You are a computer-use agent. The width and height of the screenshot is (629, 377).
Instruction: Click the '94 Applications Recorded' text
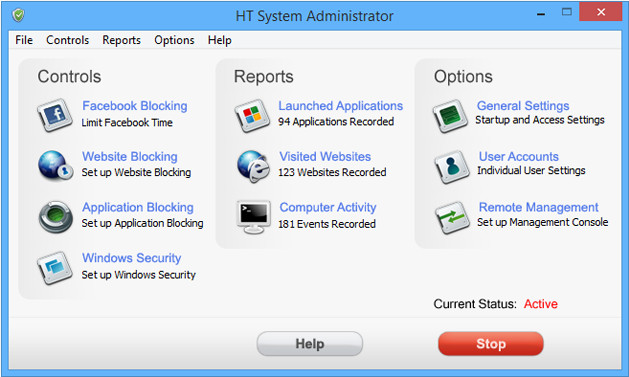click(x=336, y=122)
